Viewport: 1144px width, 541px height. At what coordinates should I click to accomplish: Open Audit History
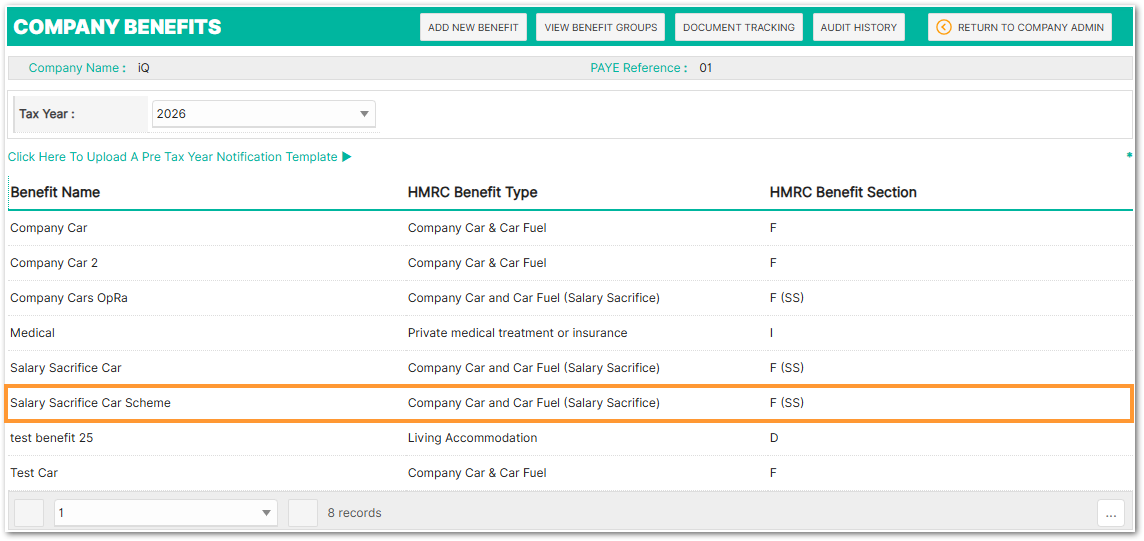(x=859, y=27)
